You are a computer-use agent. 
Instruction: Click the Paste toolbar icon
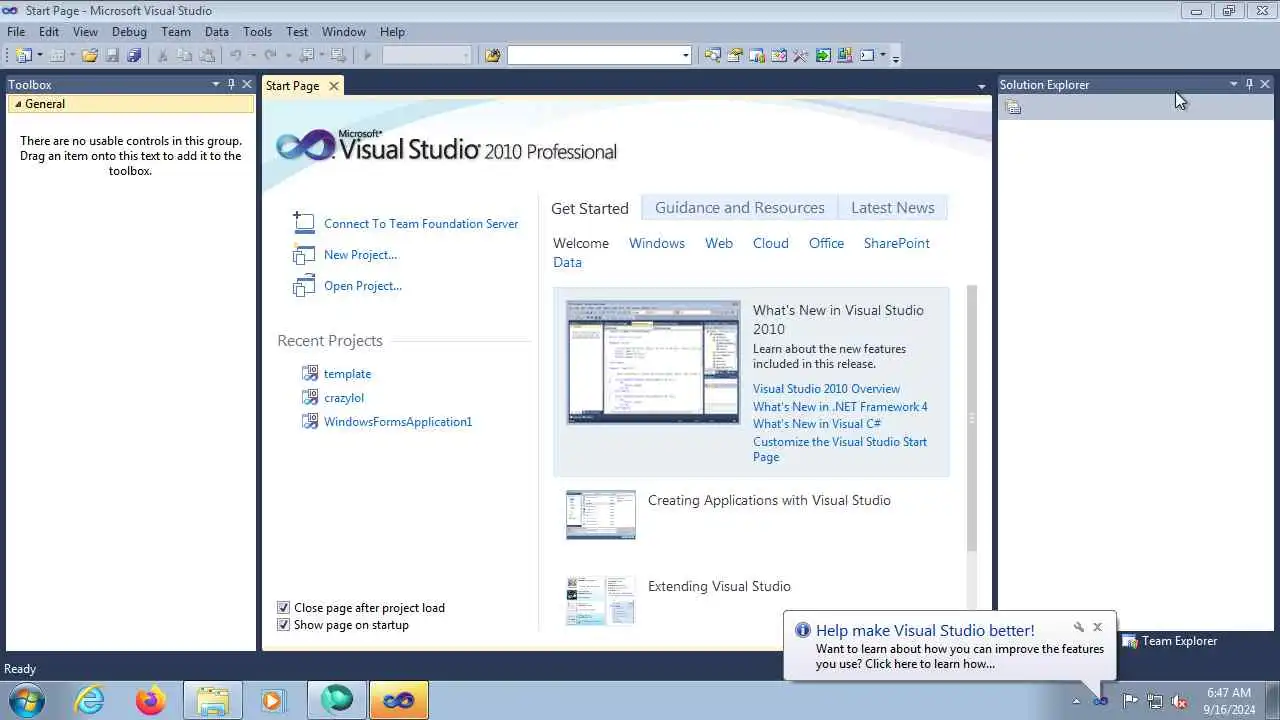(x=207, y=55)
